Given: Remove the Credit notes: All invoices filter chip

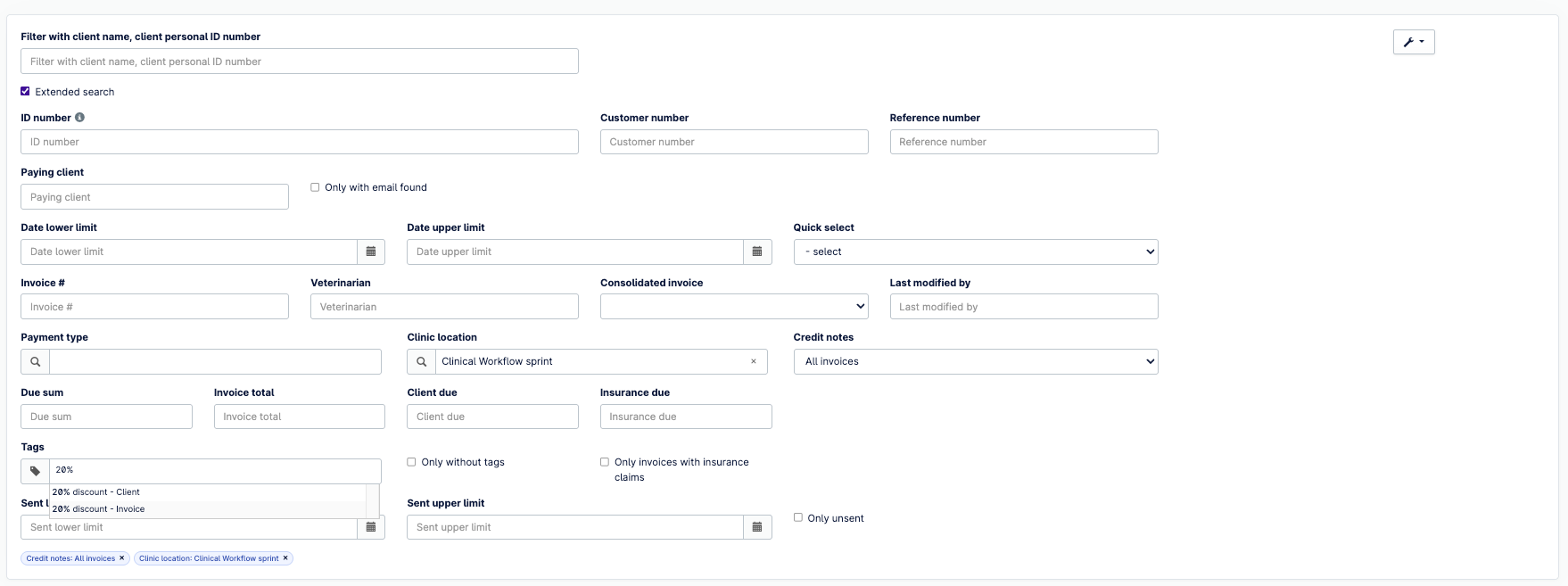Looking at the screenshot, I should pyautogui.click(x=122, y=558).
